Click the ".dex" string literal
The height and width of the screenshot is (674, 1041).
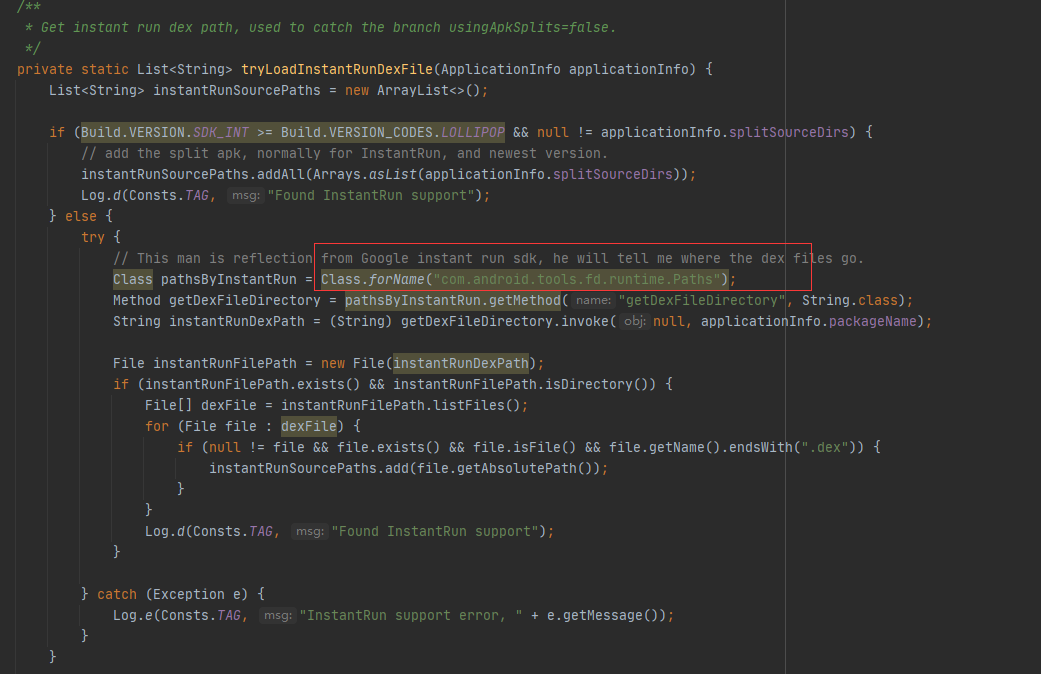[x=825, y=447]
